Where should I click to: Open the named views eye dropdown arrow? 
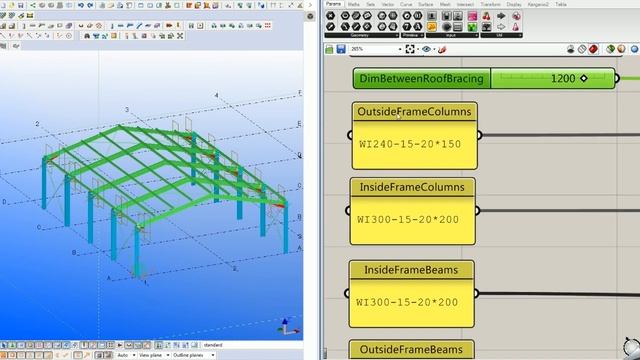point(434,49)
